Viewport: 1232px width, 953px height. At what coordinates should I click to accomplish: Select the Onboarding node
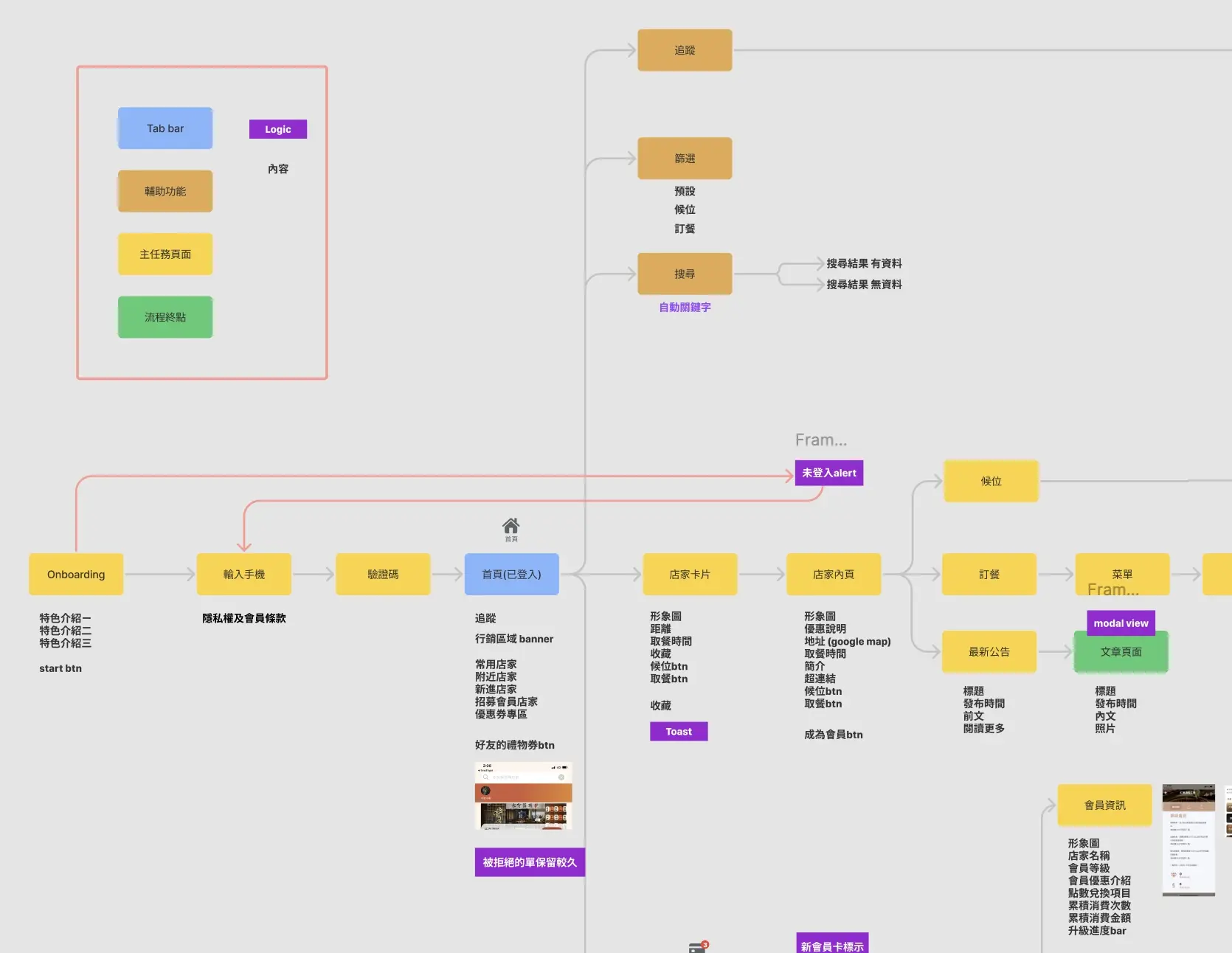[x=76, y=574]
